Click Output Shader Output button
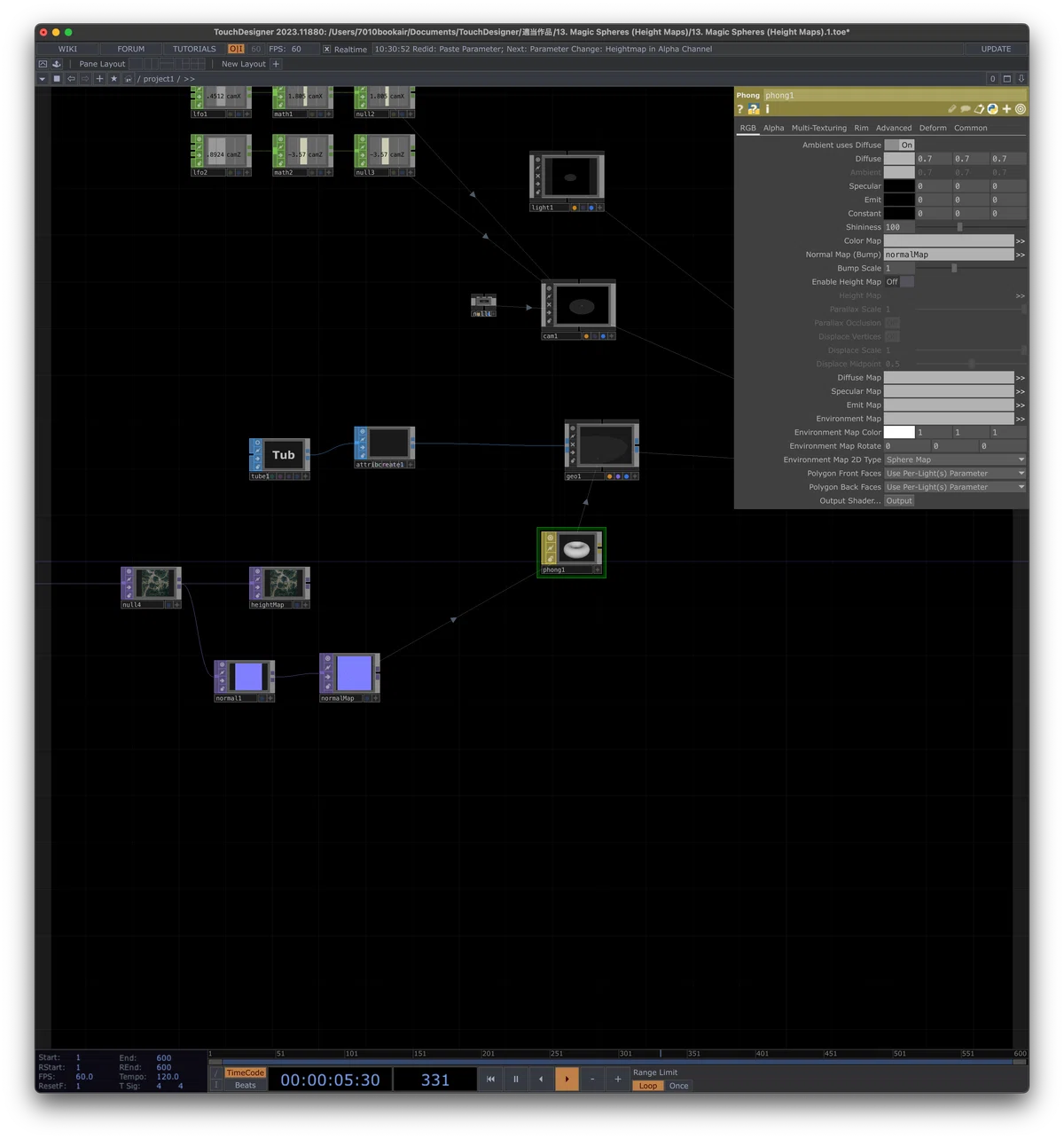1064x1139 pixels. click(x=899, y=501)
